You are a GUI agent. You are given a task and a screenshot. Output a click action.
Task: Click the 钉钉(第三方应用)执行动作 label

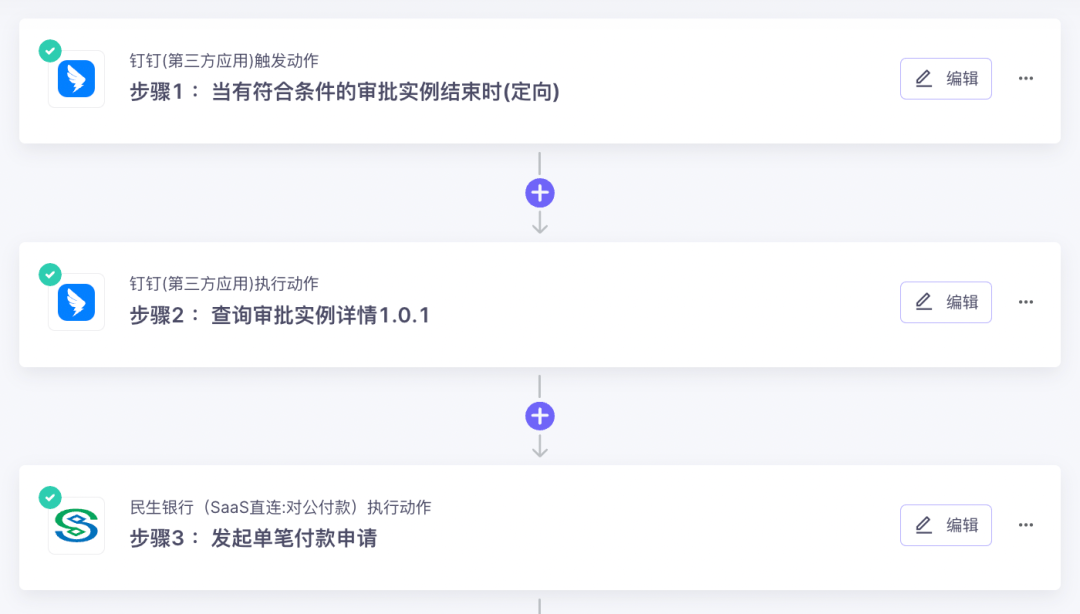[224, 284]
